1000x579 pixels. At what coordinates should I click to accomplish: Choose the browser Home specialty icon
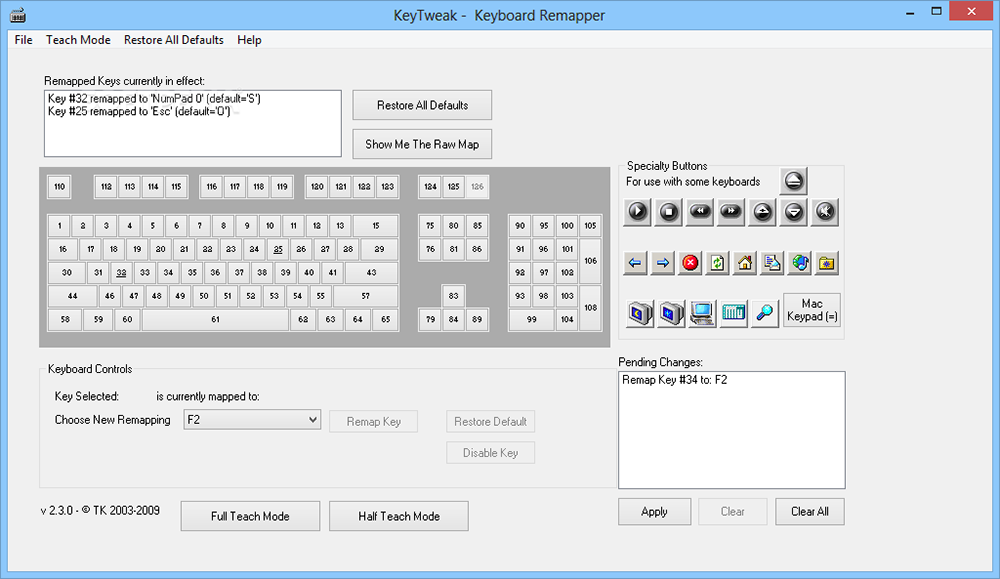[x=744, y=263]
